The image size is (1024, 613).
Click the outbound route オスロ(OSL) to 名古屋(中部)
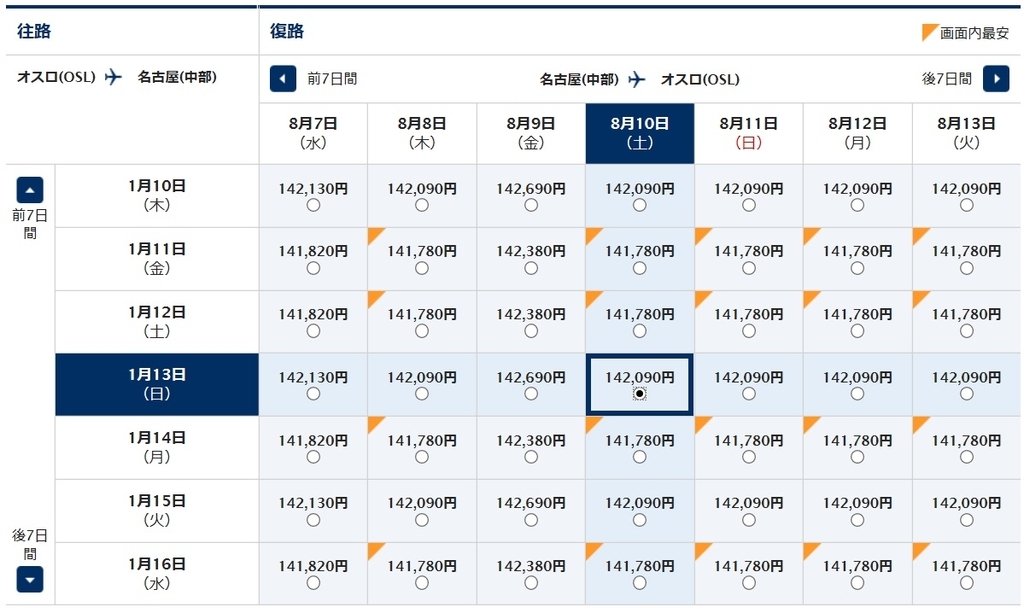pos(117,77)
